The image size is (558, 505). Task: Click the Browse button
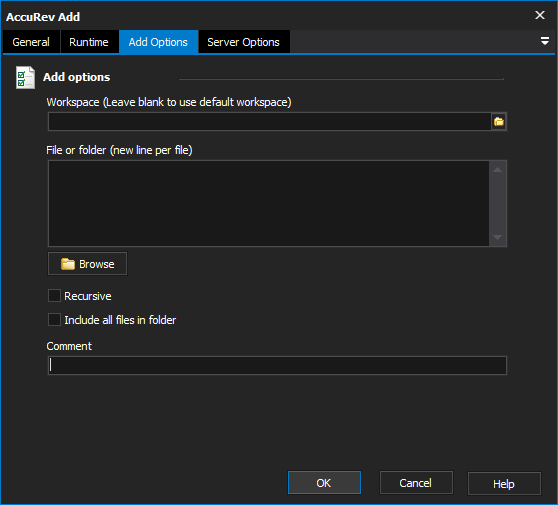coord(88,264)
